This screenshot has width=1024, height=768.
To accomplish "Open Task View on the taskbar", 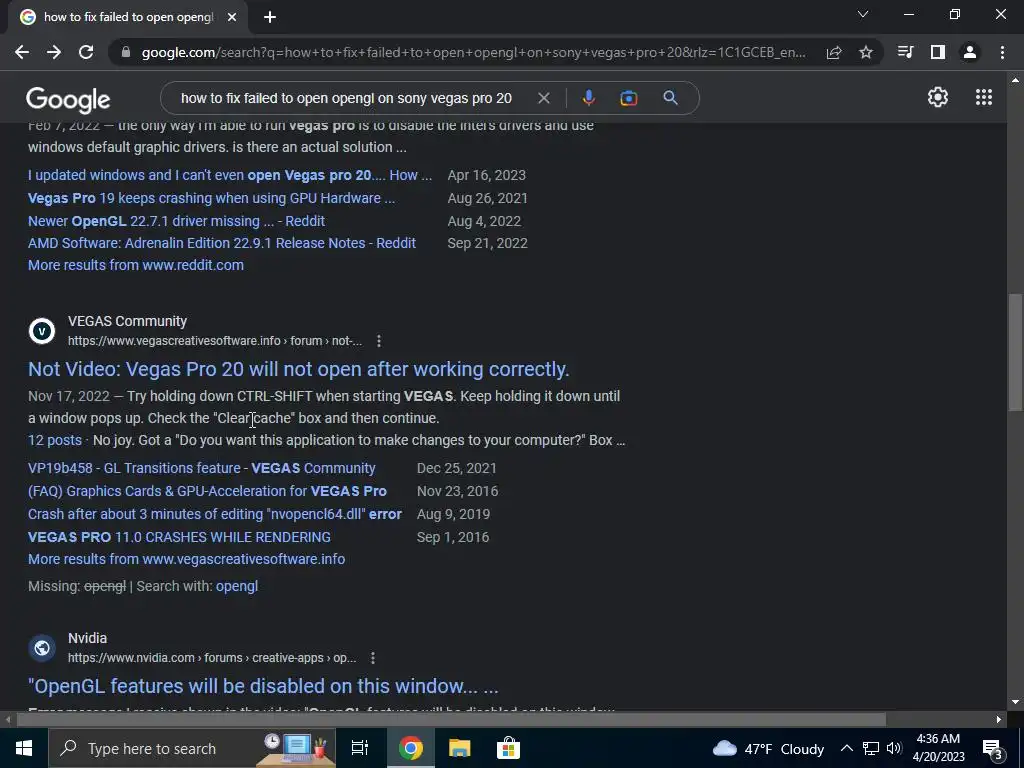I will [x=360, y=748].
